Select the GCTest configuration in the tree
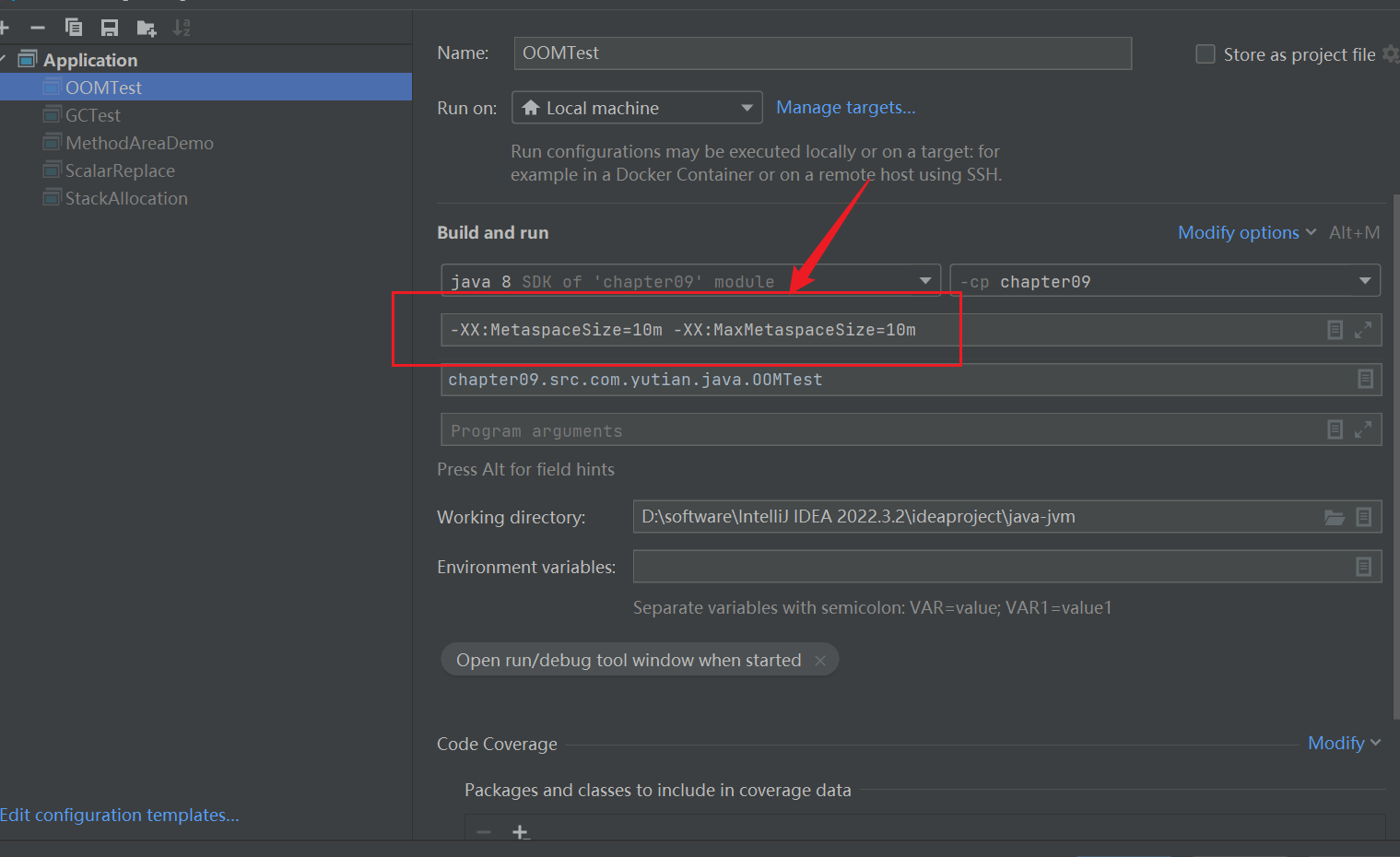The width and height of the screenshot is (1400, 857). [92, 115]
